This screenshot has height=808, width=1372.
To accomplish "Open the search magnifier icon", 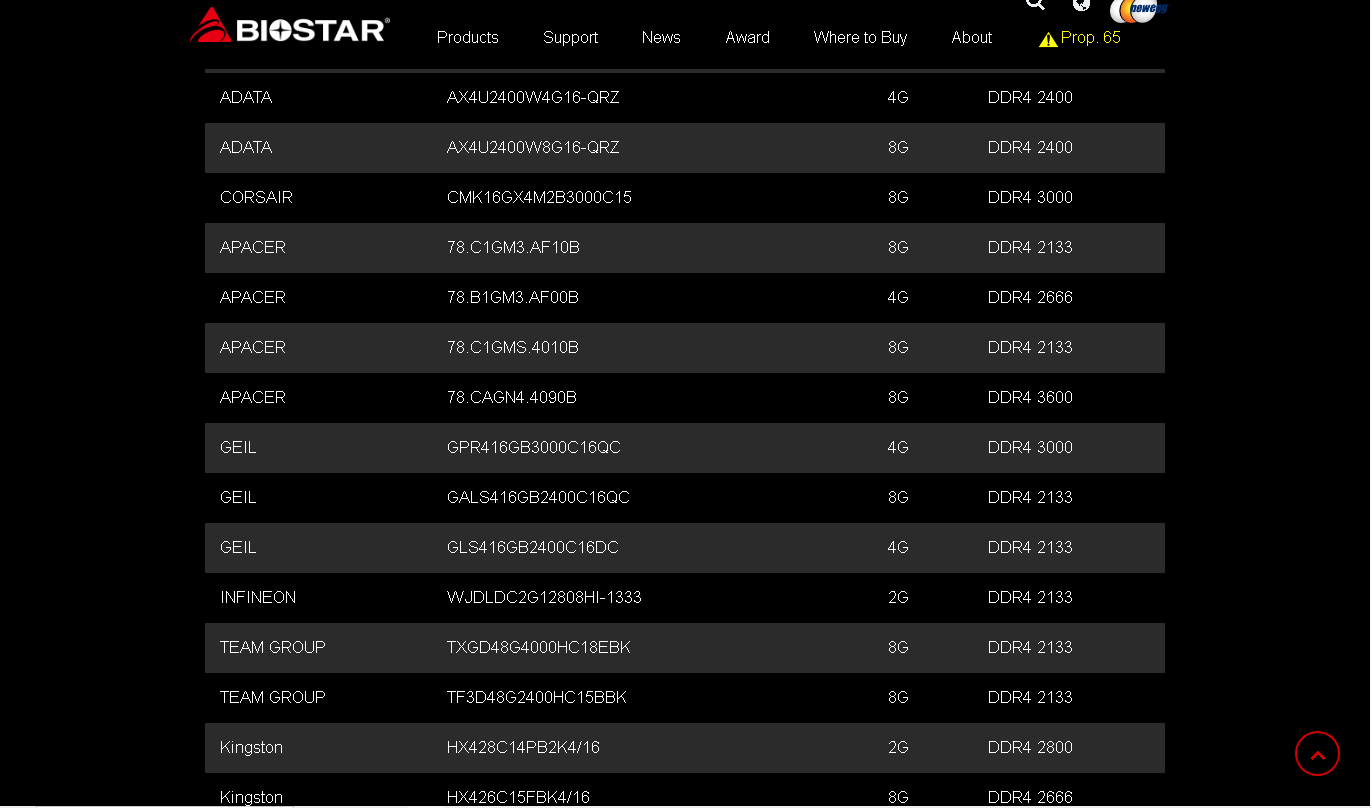I will tap(1035, 4).
